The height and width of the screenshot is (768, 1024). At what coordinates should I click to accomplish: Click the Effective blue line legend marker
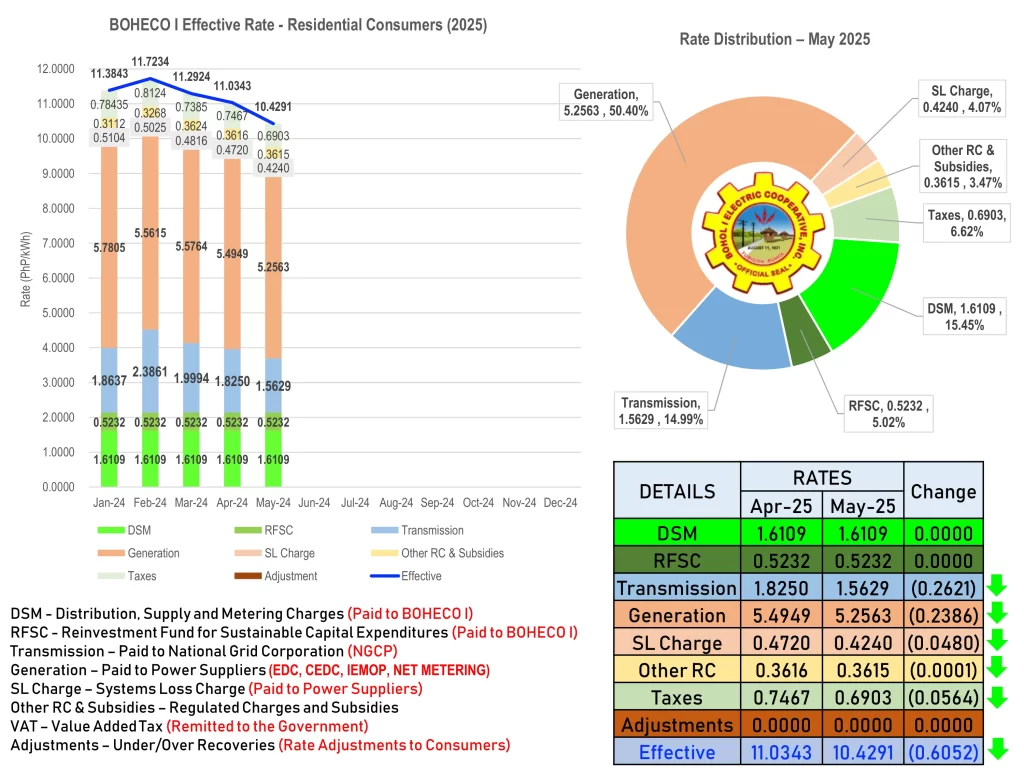[379, 576]
